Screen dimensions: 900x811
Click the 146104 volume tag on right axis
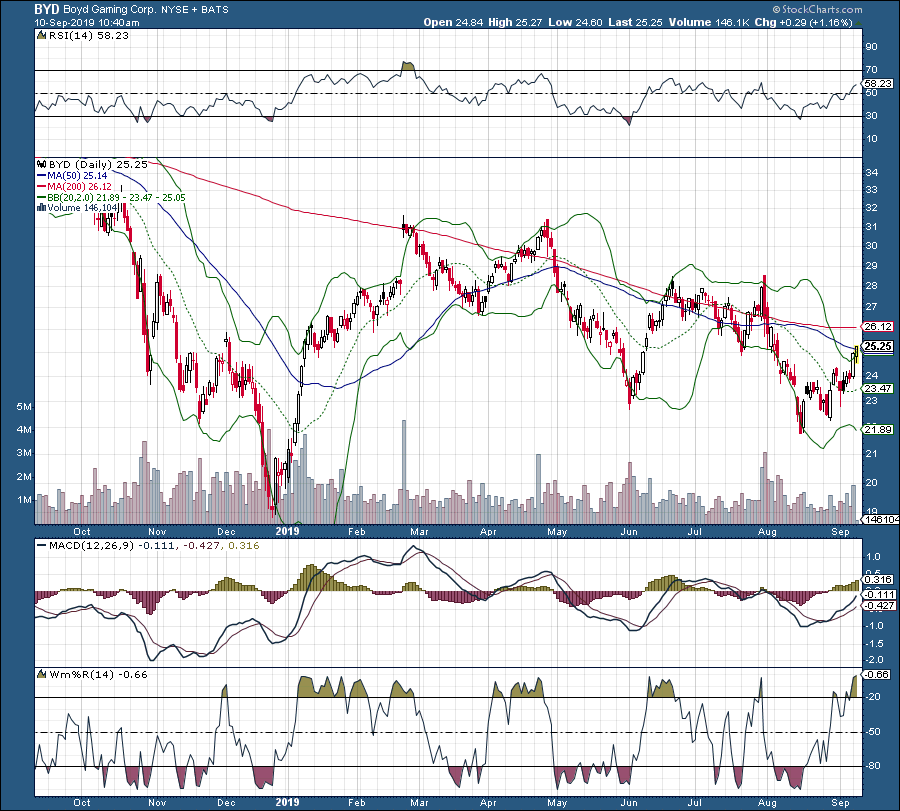(x=881, y=519)
